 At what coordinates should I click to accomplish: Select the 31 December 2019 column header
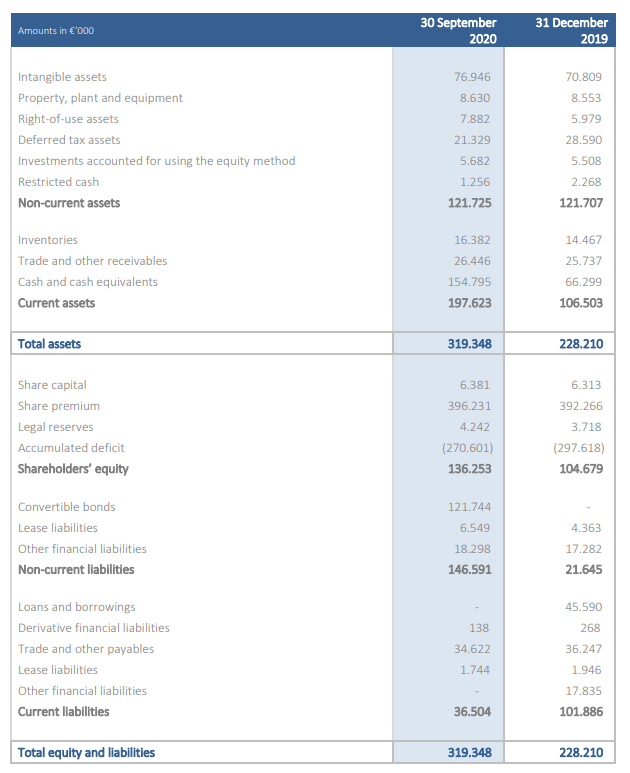point(571,31)
